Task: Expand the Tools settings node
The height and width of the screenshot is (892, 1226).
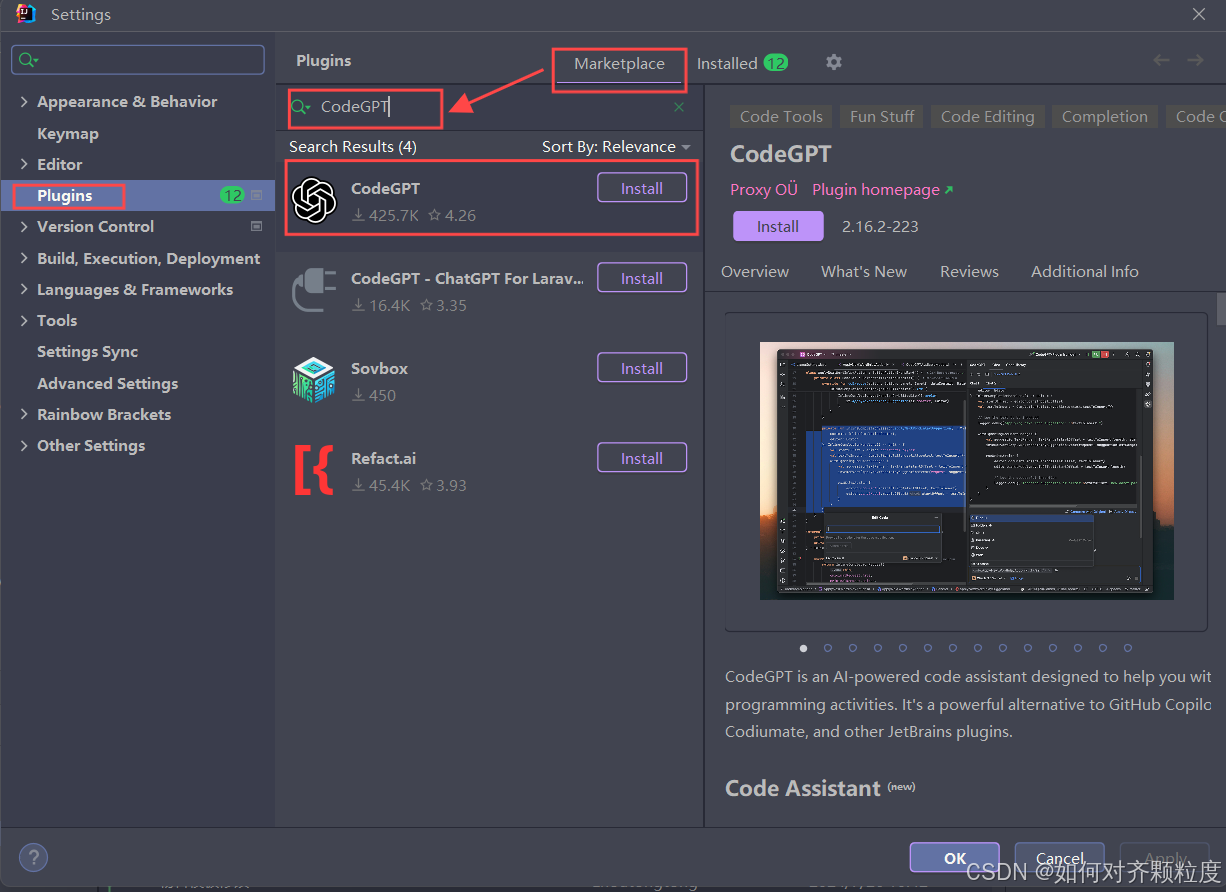Action: tap(24, 320)
